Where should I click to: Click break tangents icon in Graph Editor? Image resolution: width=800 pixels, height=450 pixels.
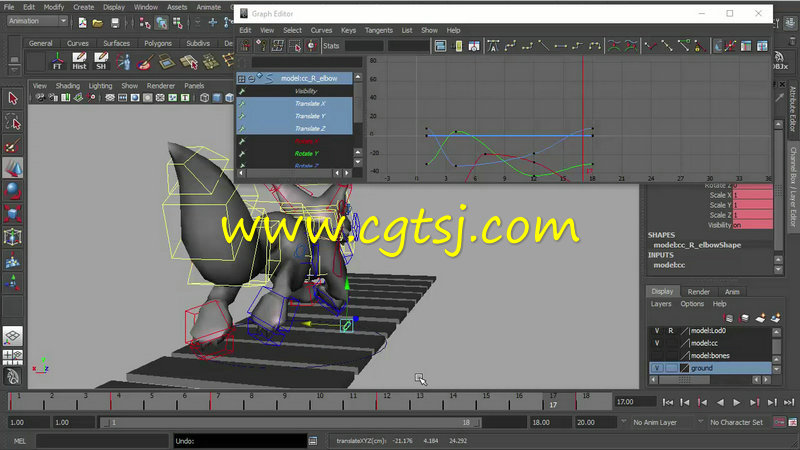click(x=651, y=46)
